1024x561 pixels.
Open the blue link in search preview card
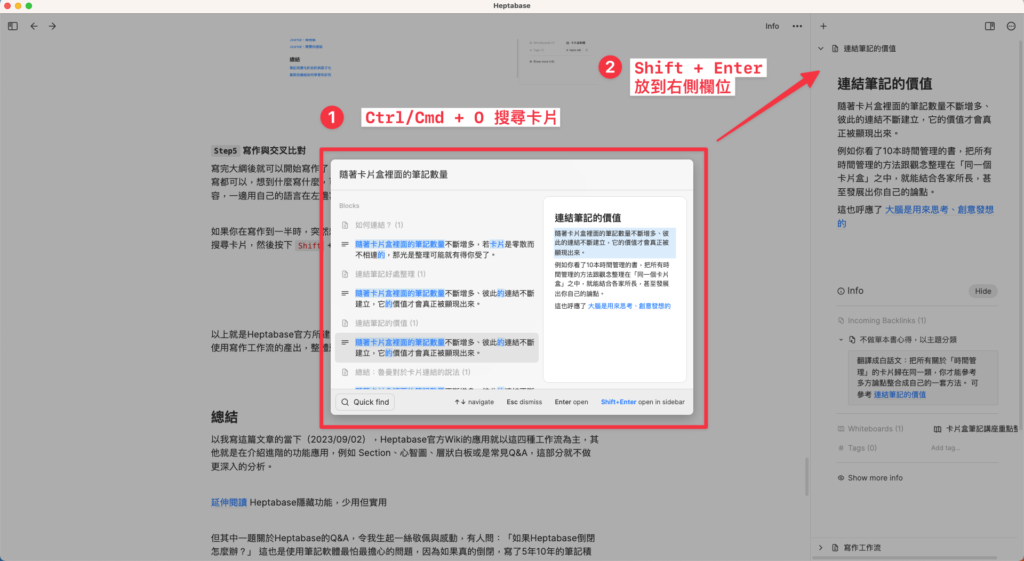[629, 306]
